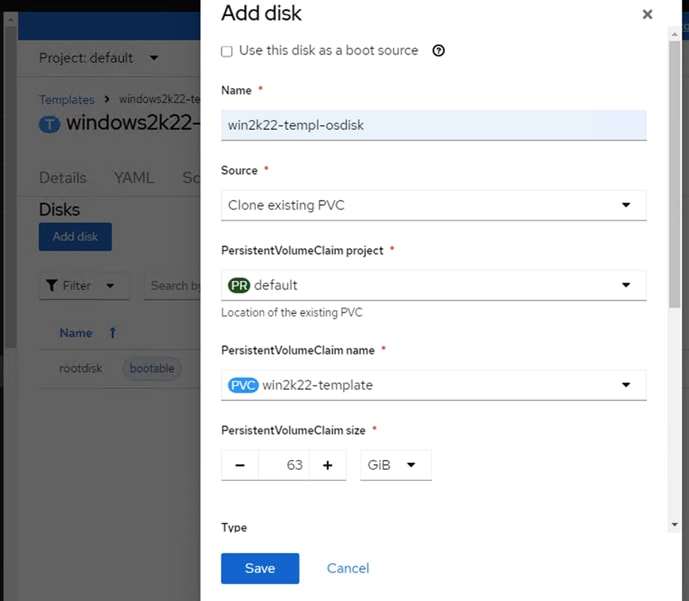This screenshot has width=689, height=601.
Task: Click the PVC badge icon
Action: 243,385
